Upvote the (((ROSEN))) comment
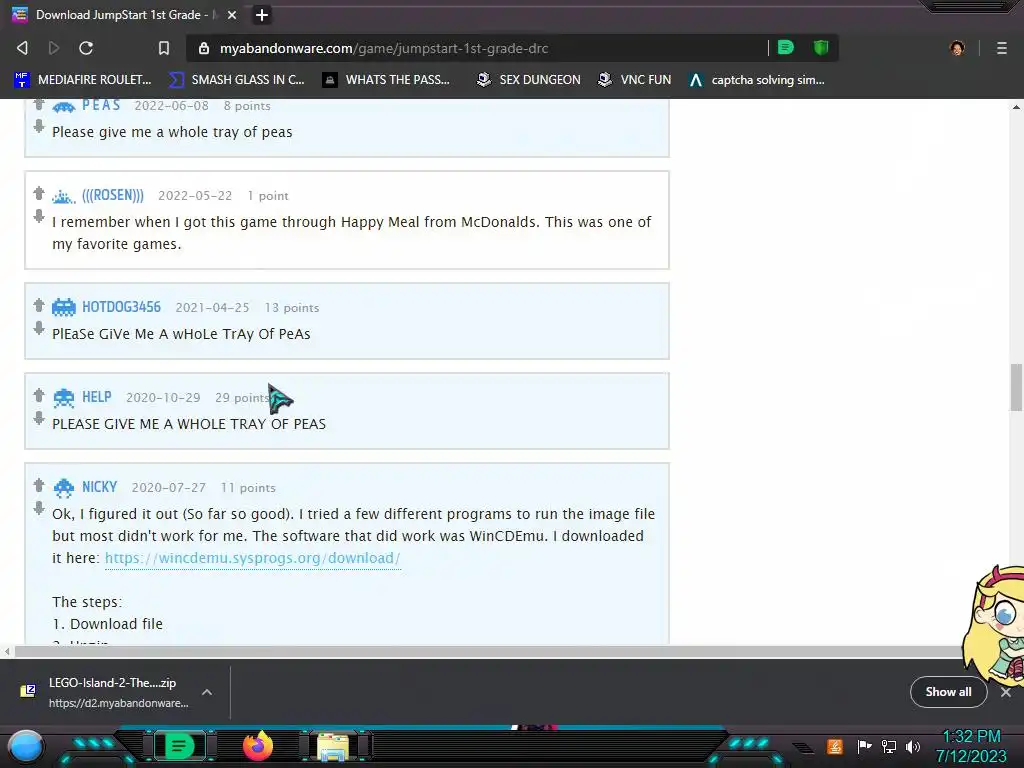Screen dimensions: 1024x768 pos(39,193)
